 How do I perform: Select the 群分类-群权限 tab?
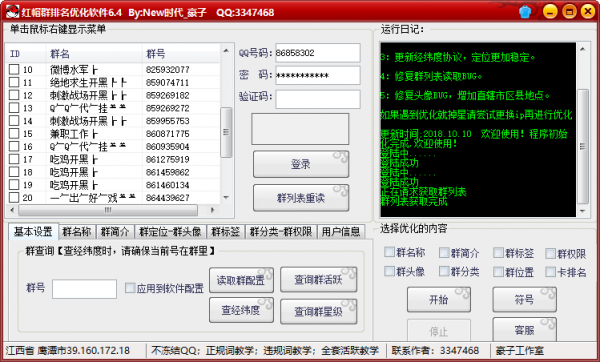coord(281,232)
